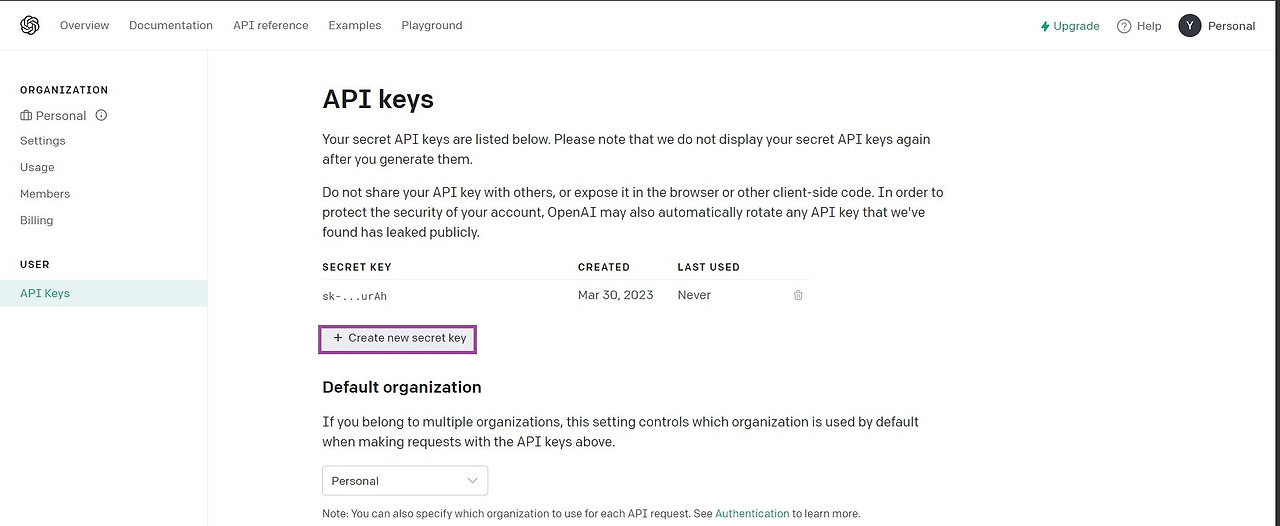Click the Y profile avatar
Viewport: 1280px width, 526px height.
(1189, 26)
